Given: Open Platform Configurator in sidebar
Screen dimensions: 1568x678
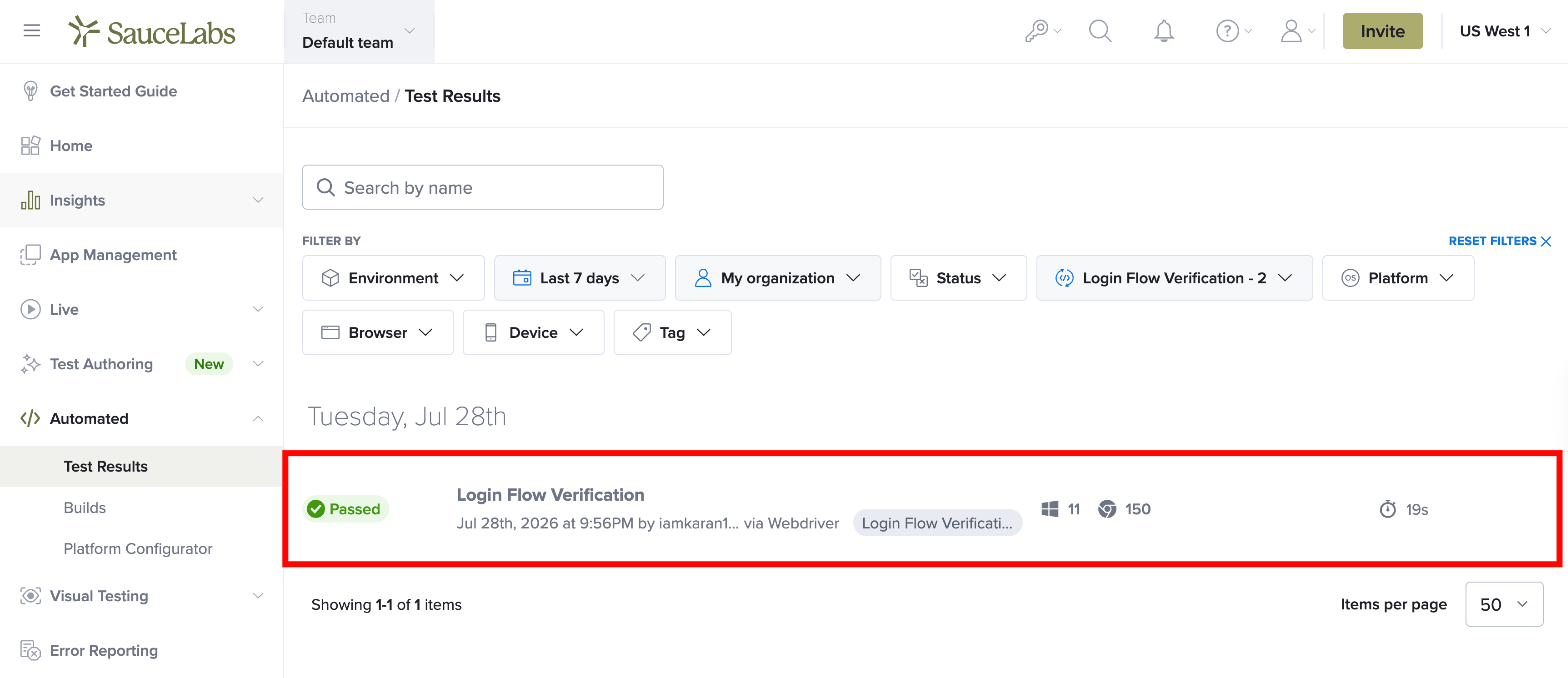Looking at the screenshot, I should (138, 549).
